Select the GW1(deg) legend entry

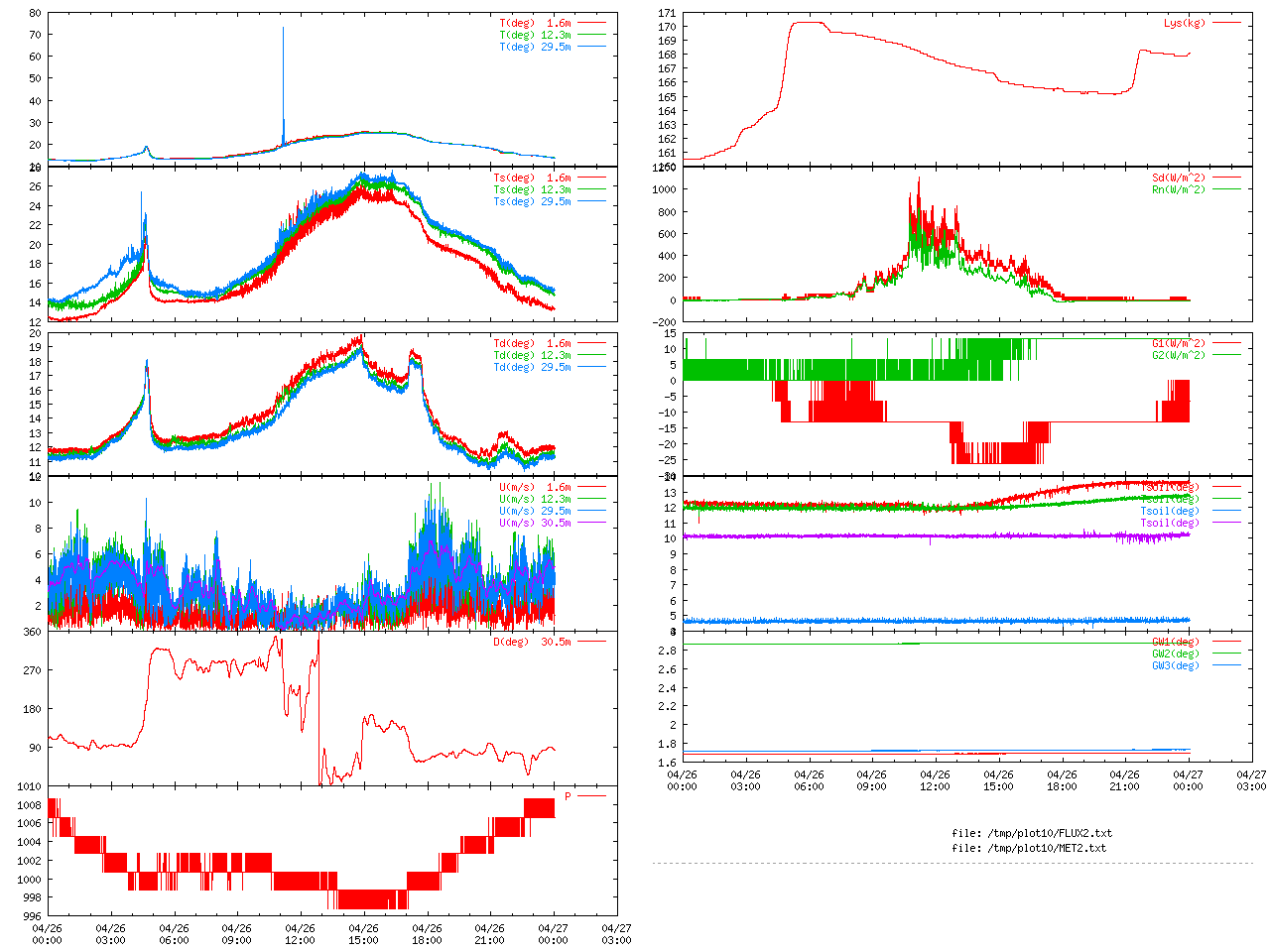point(1176,642)
